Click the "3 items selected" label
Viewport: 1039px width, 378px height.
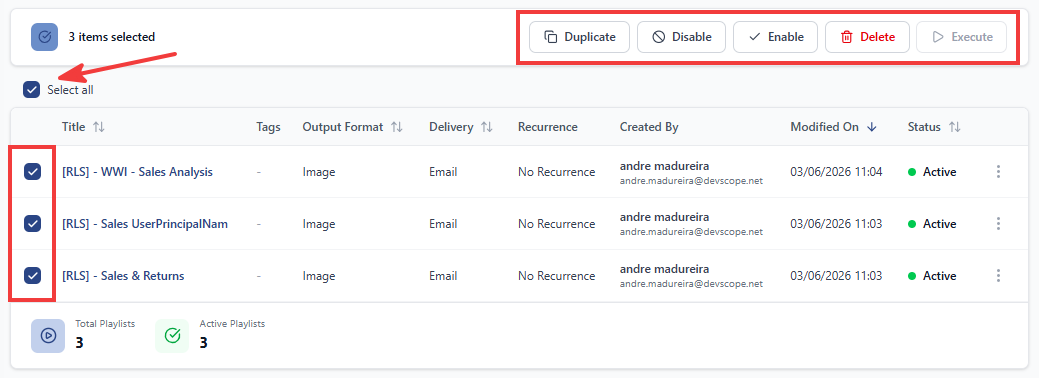tap(112, 37)
